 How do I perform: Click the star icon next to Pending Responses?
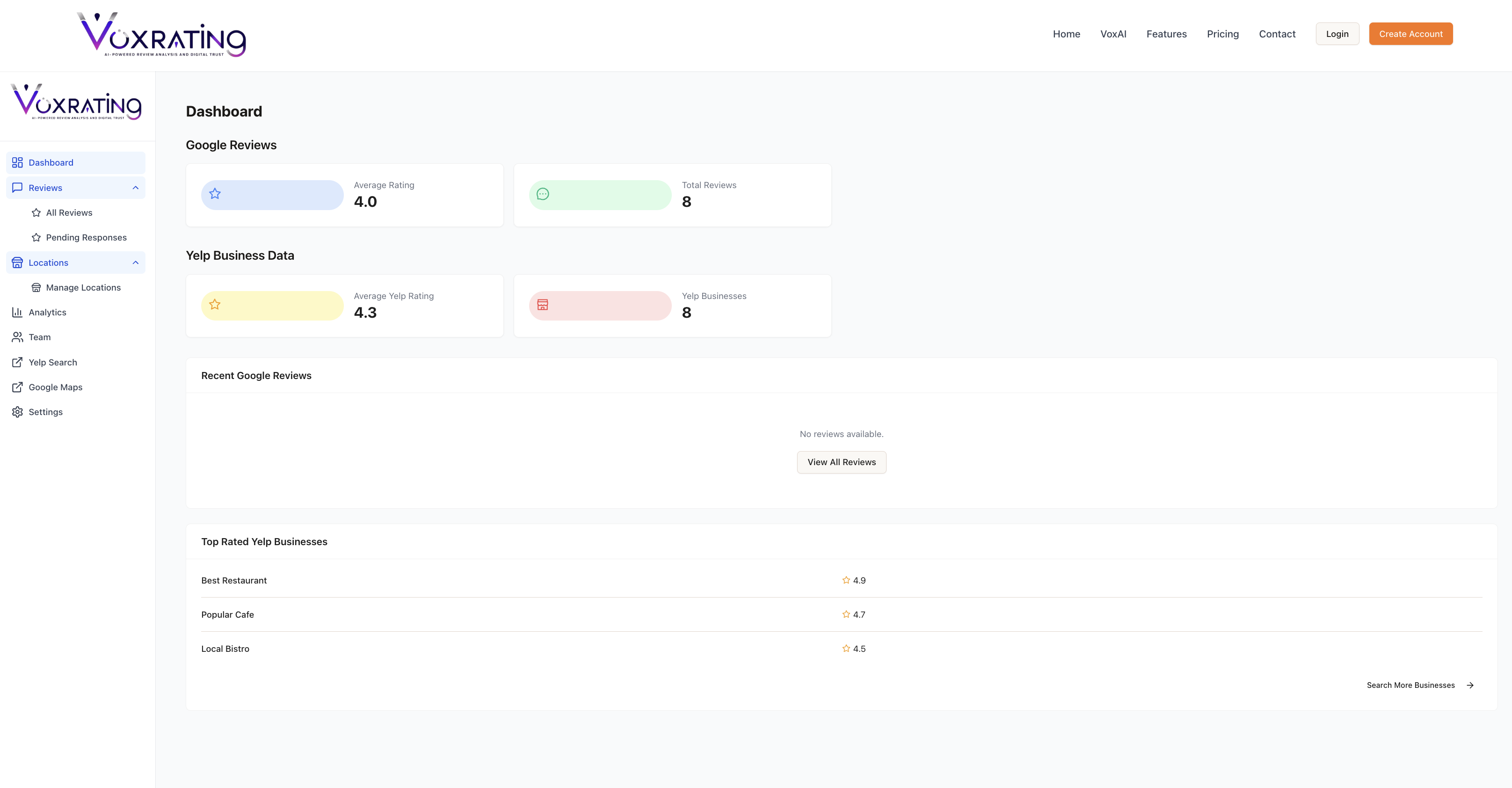click(36, 237)
